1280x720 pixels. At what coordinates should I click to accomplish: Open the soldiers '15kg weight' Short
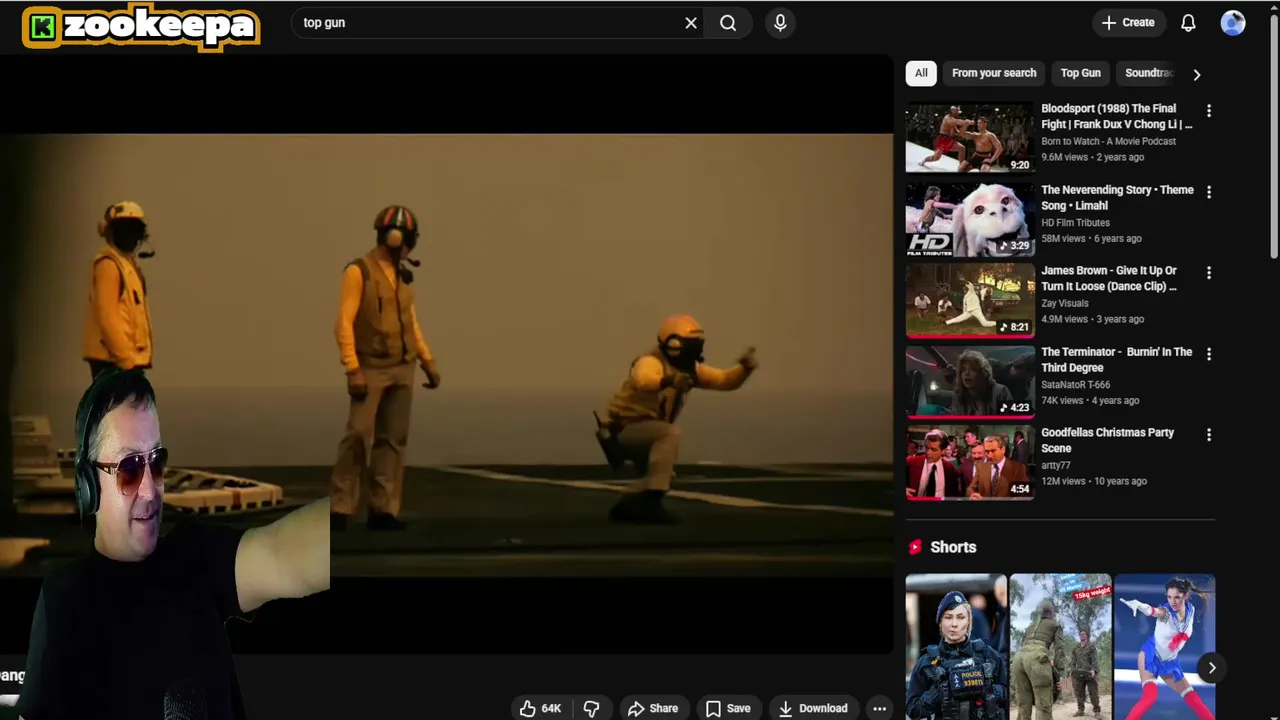(1060, 646)
